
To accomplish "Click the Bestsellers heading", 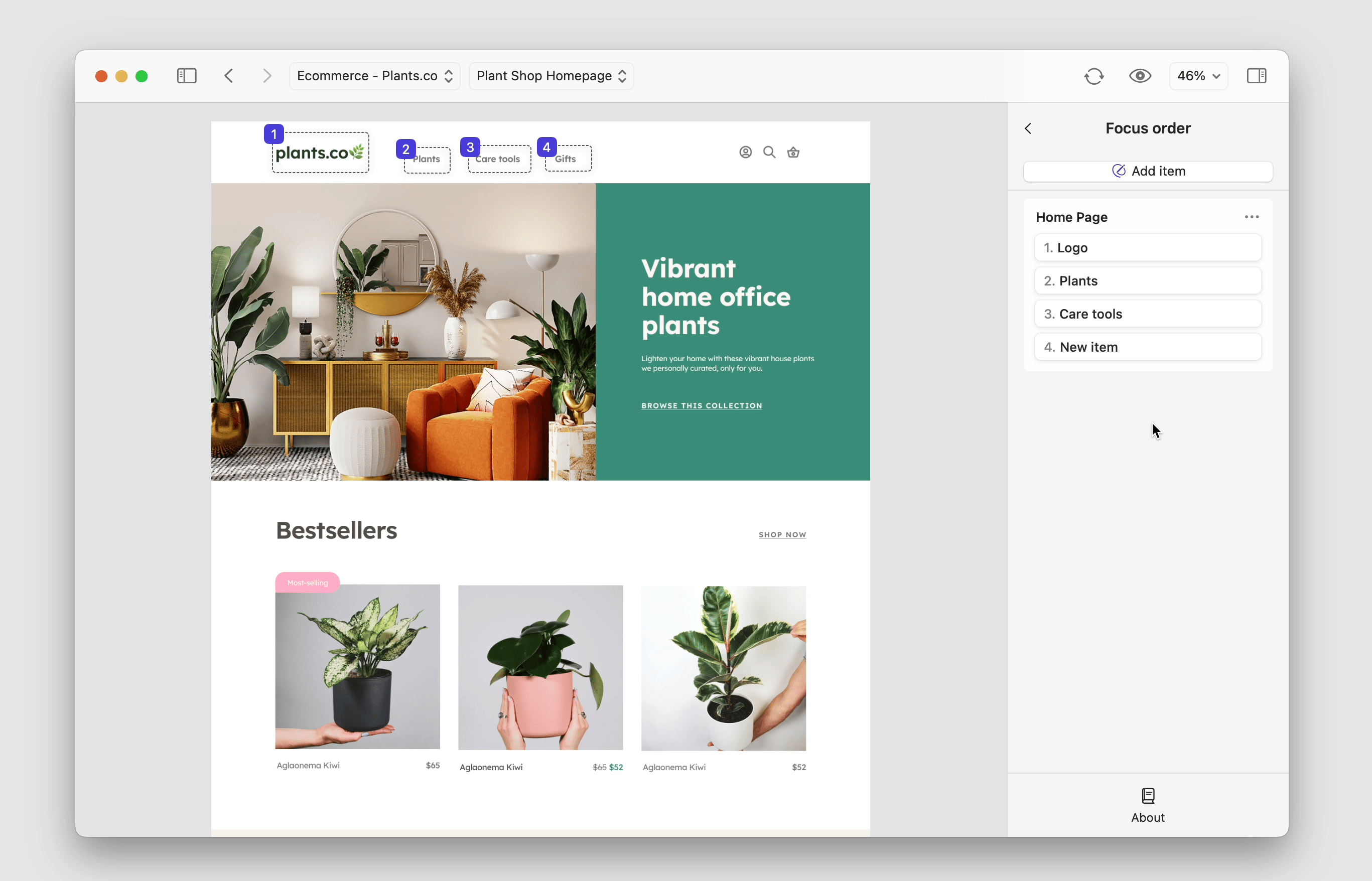I will [336, 531].
